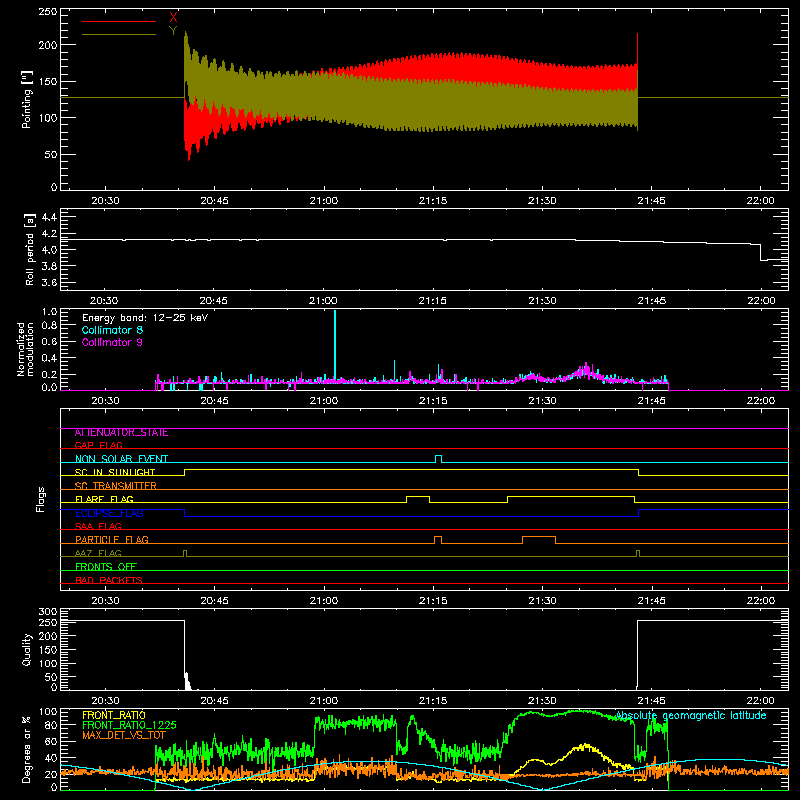The image size is (800, 800).
Task: Select the PARTICLE_FLAG label
Action: tap(112, 540)
